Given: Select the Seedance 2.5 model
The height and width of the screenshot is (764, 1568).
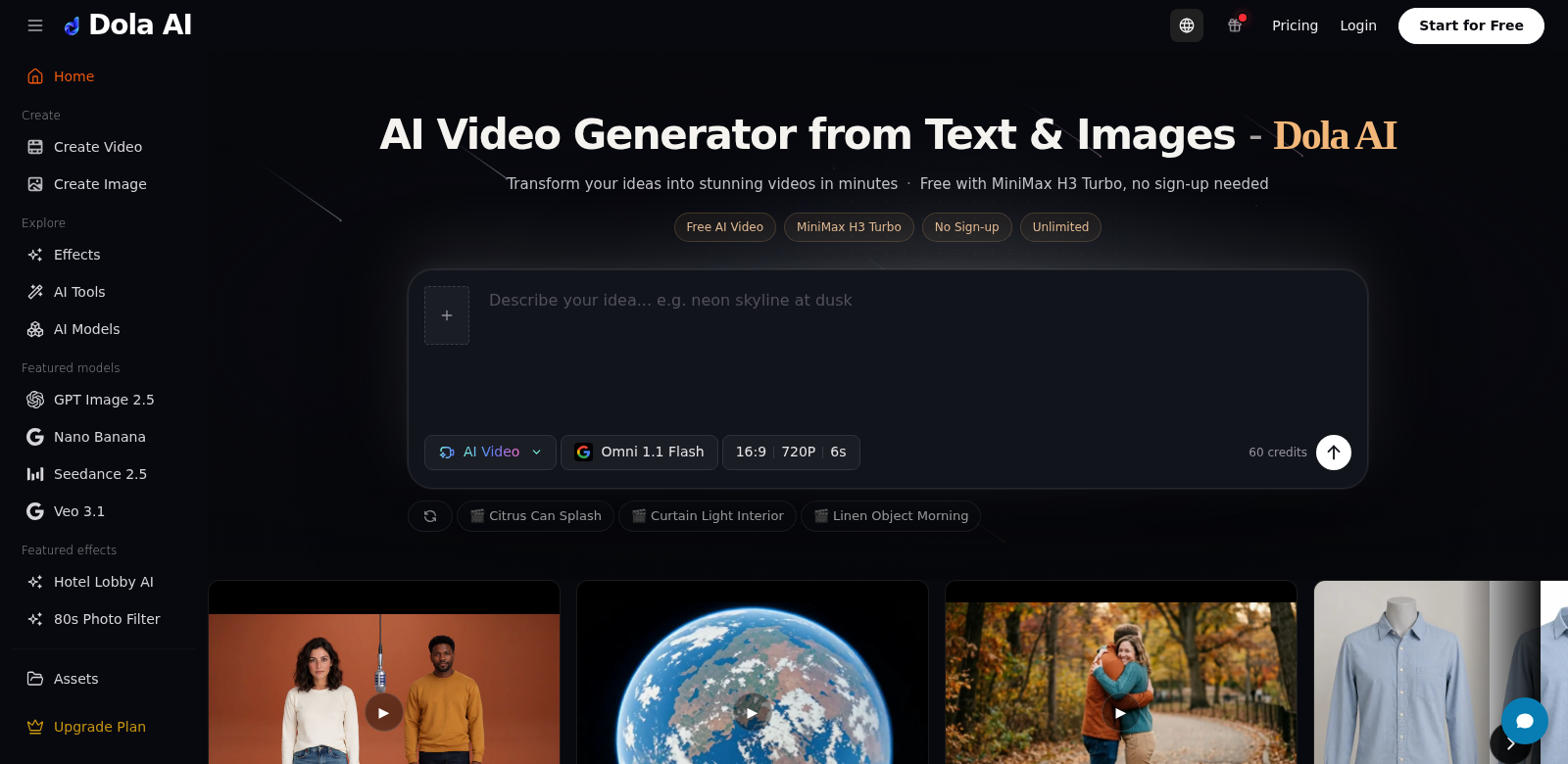Looking at the screenshot, I should click(x=105, y=474).
